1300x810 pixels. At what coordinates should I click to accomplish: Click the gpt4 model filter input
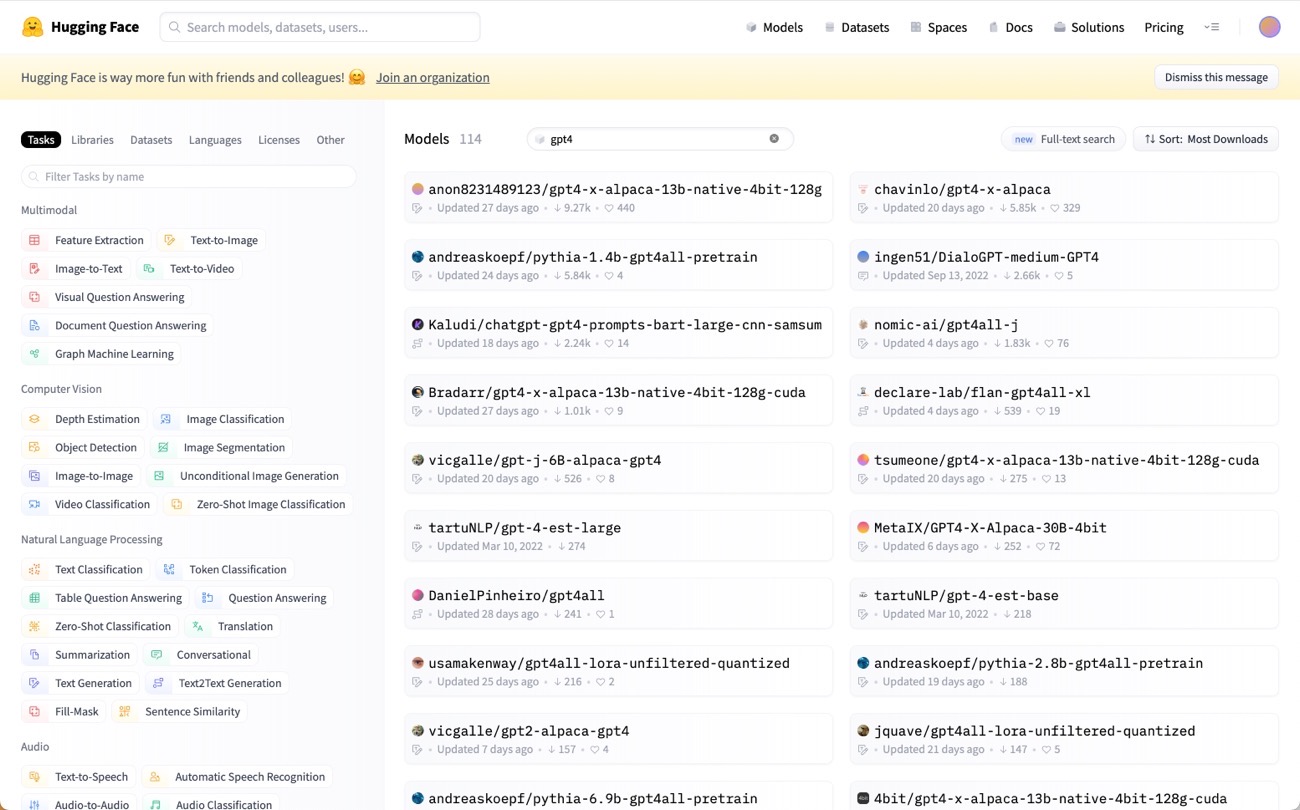click(x=660, y=139)
